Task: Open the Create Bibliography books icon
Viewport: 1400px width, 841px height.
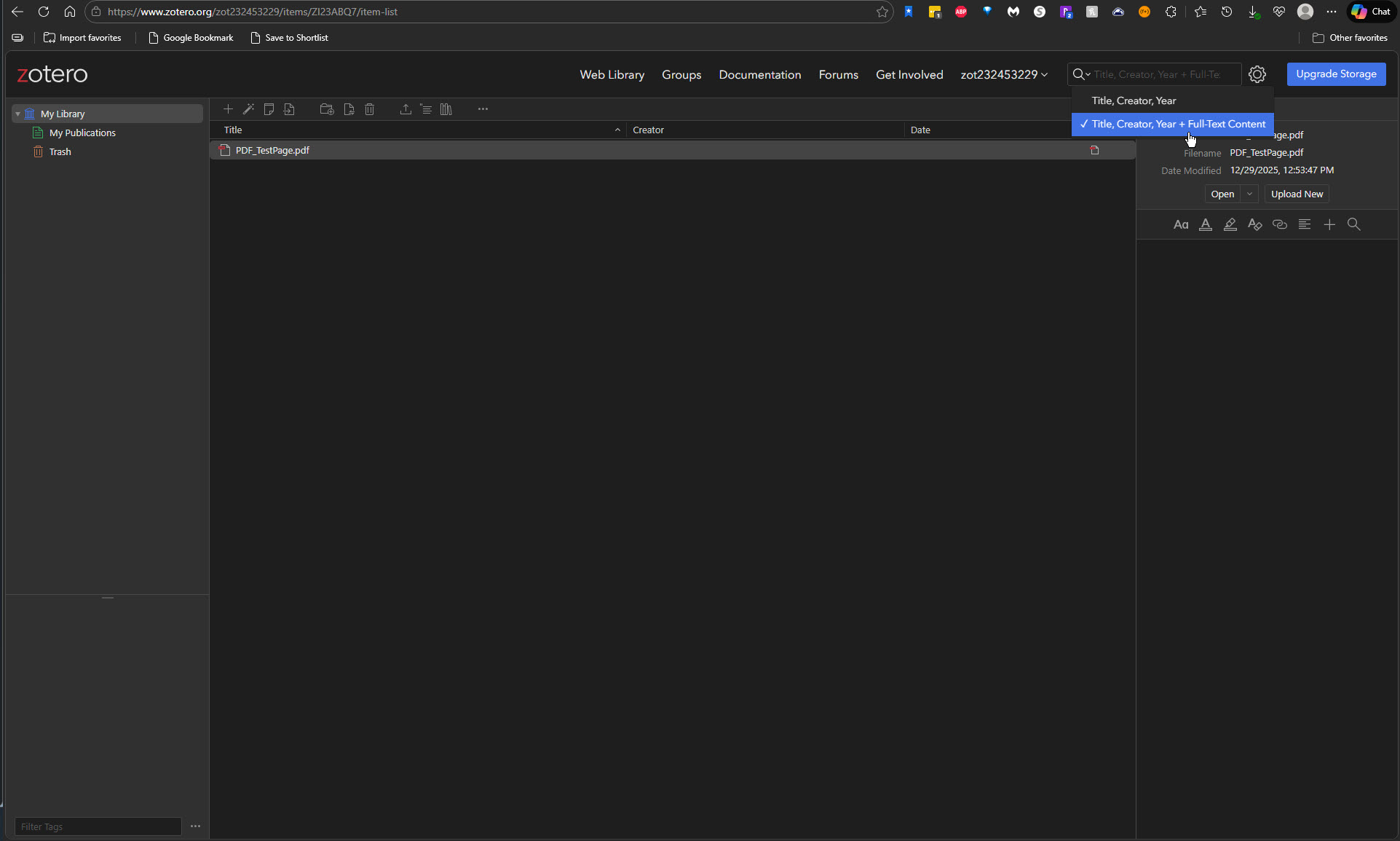Action: (446, 109)
